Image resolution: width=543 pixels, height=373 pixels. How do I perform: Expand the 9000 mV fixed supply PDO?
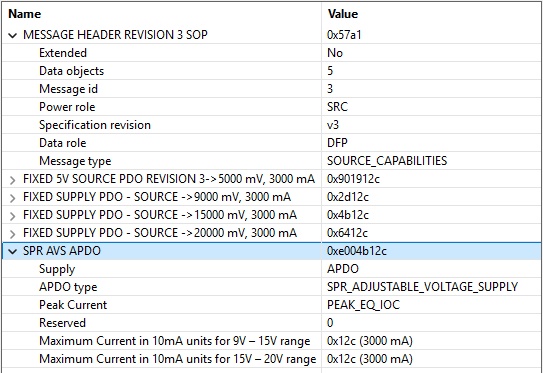tap(12, 198)
